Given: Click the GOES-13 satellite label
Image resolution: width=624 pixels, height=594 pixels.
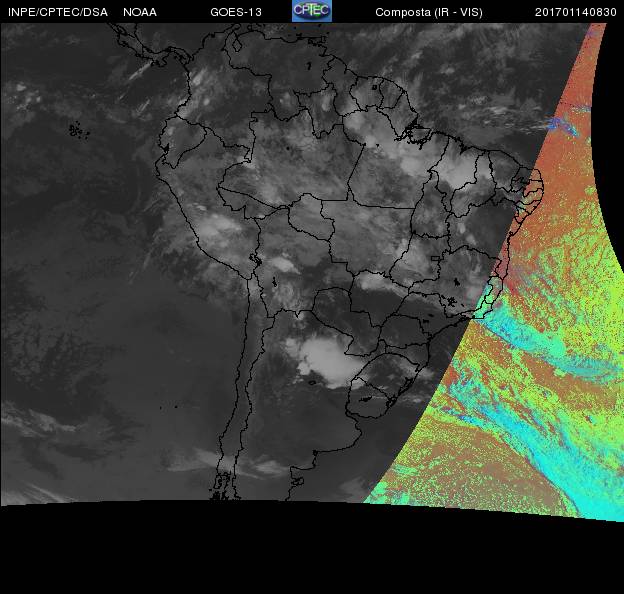Looking at the screenshot, I should (236, 12).
